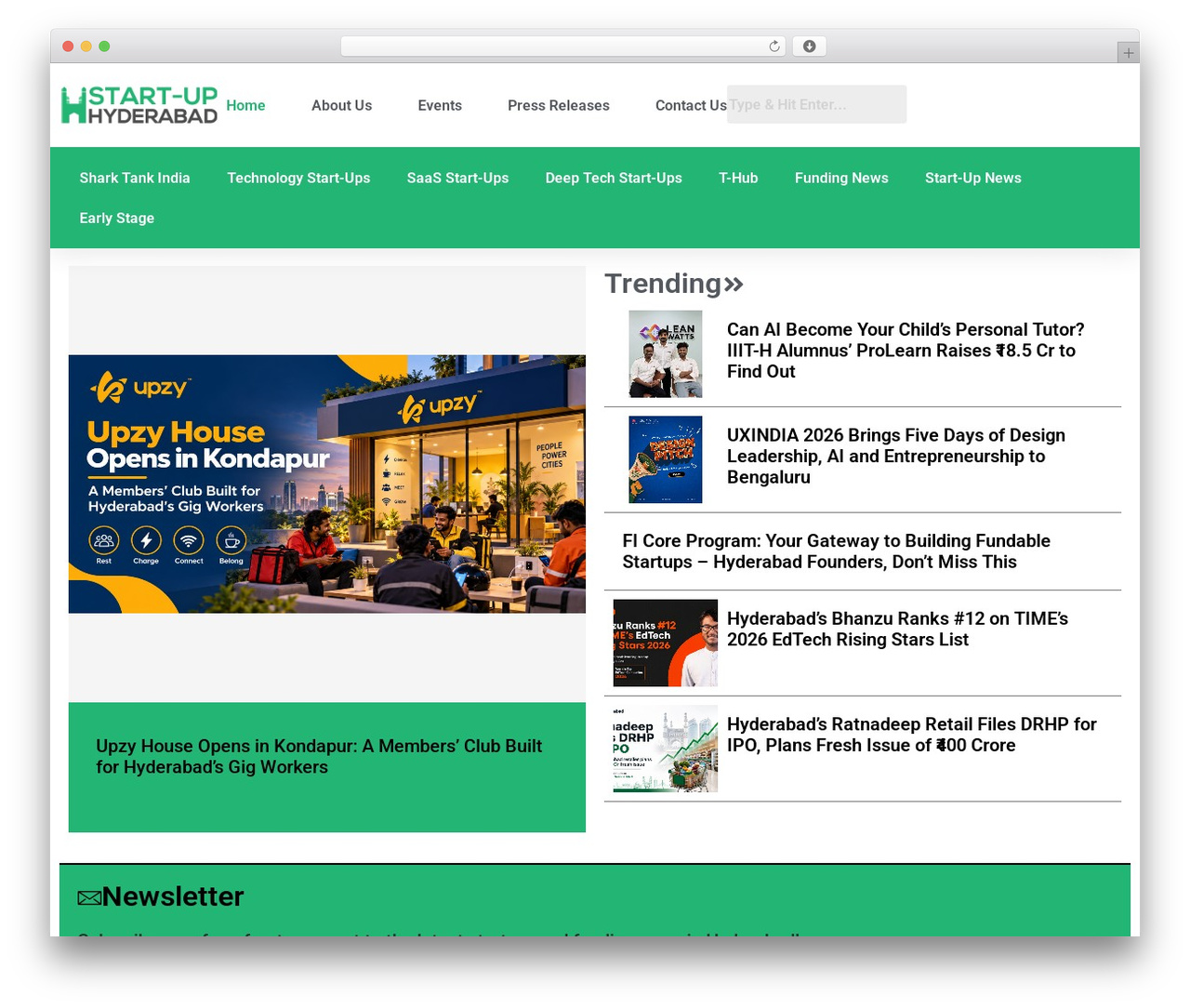The width and height of the screenshot is (1190, 1008).
Task: Open the Start-Up News category
Action: tap(973, 178)
